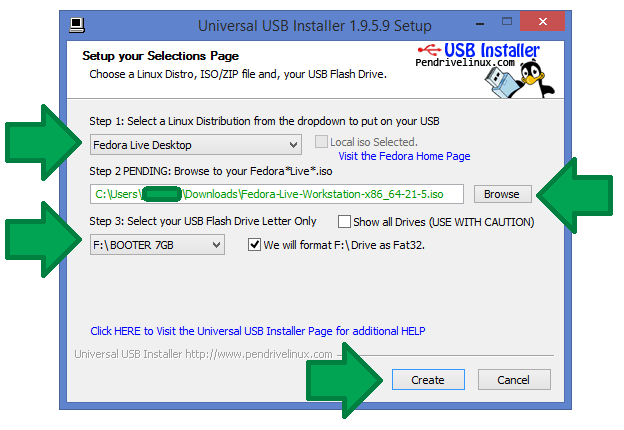Screen dimensions: 624x430
Task: Maximize the Setup window
Action: click(x=507, y=22)
